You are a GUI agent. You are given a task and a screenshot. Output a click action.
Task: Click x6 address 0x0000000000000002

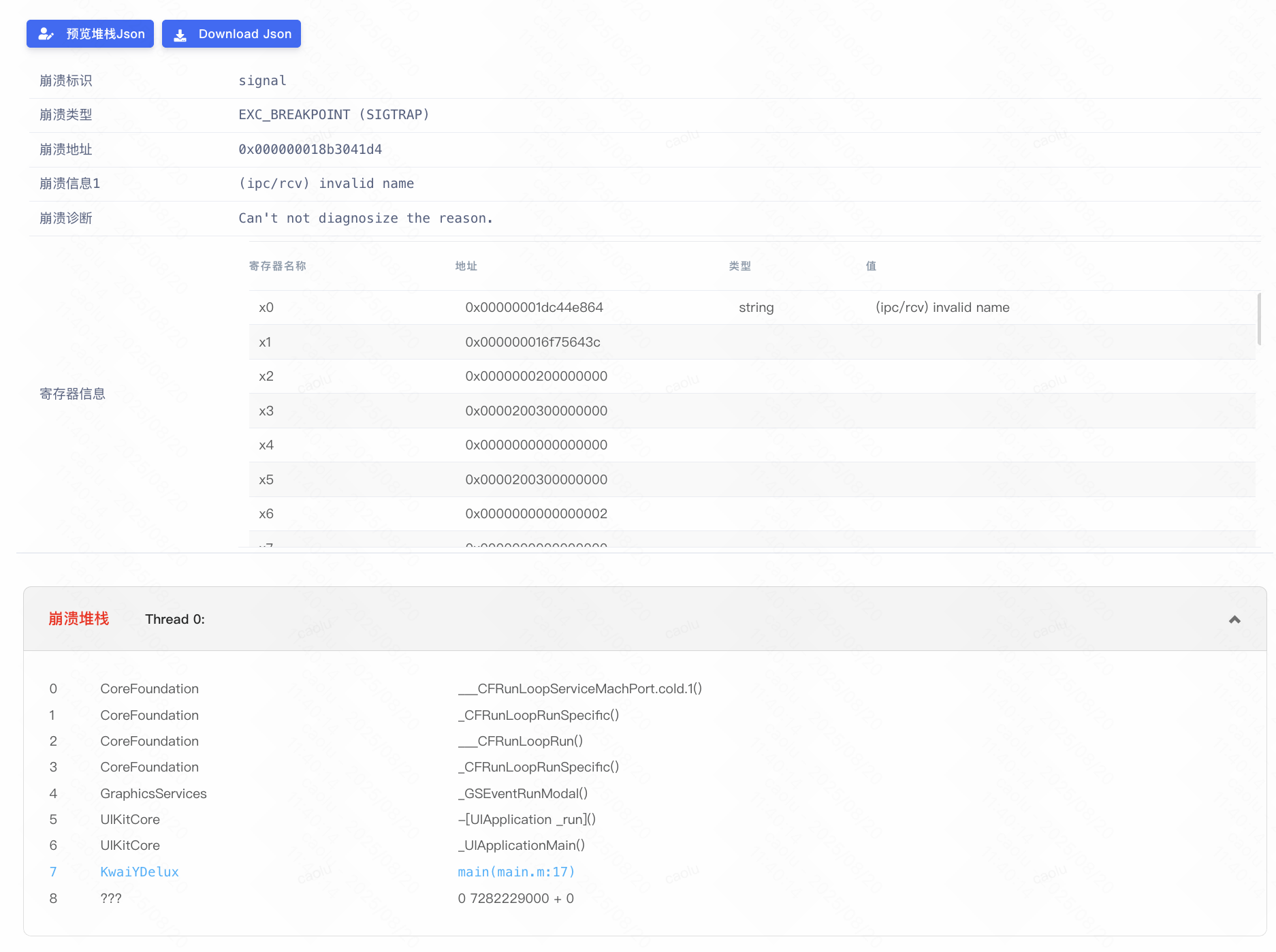(x=536, y=513)
